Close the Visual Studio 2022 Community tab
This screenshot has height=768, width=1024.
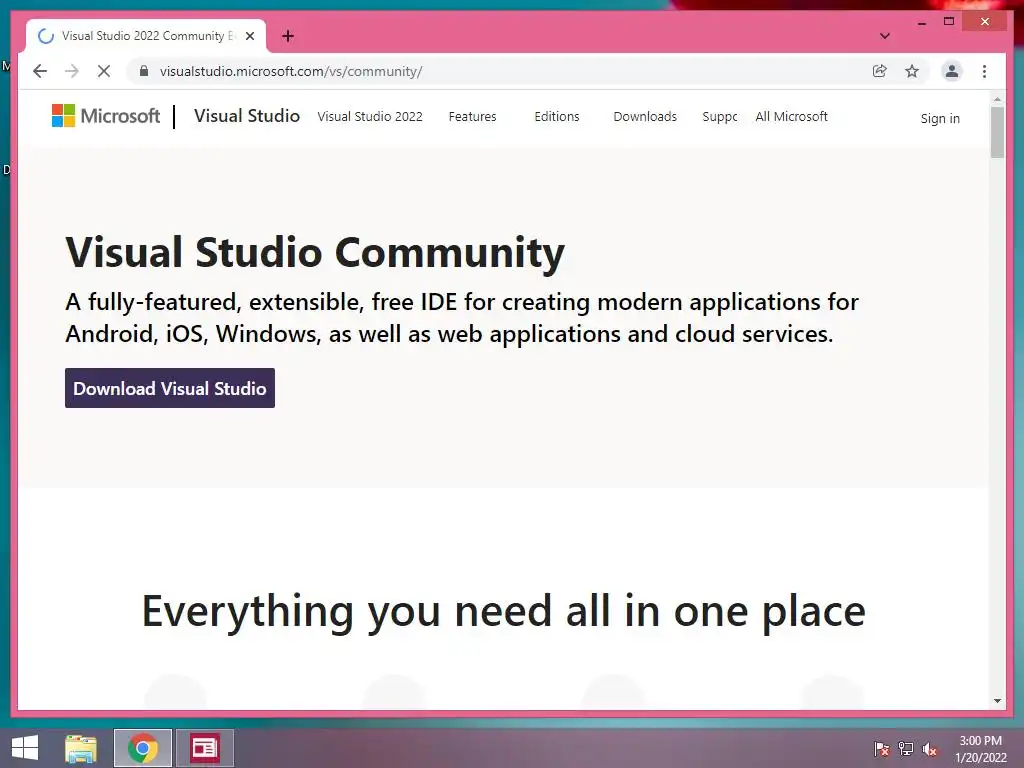249,37
